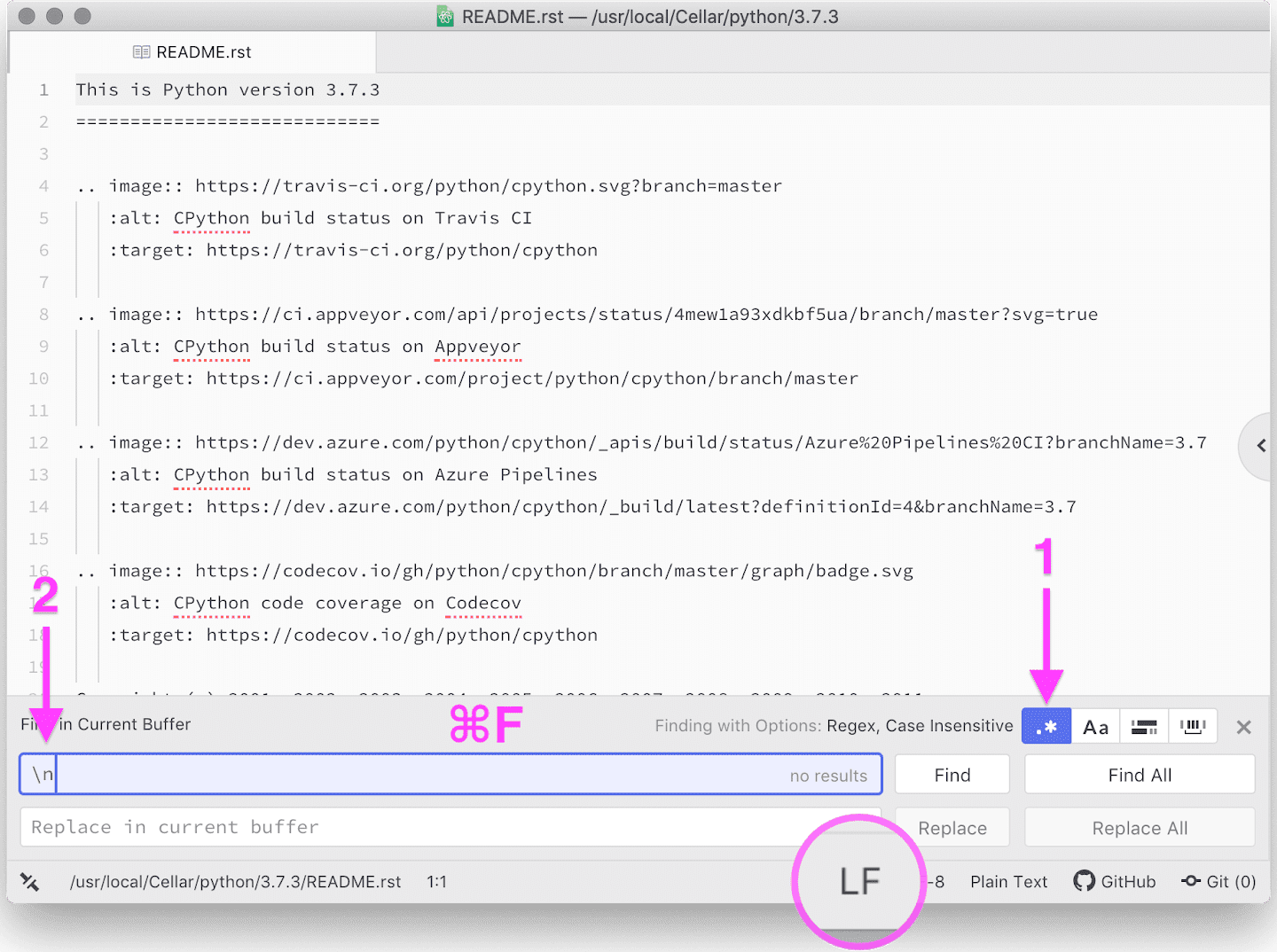
Task: Click the file path in the status bar
Action: coord(235,882)
